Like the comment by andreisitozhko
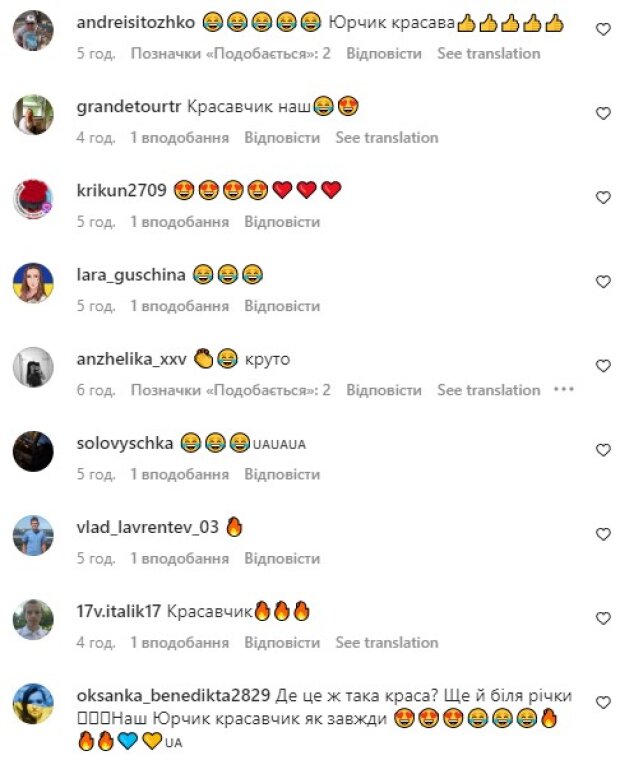 click(x=603, y=29)
